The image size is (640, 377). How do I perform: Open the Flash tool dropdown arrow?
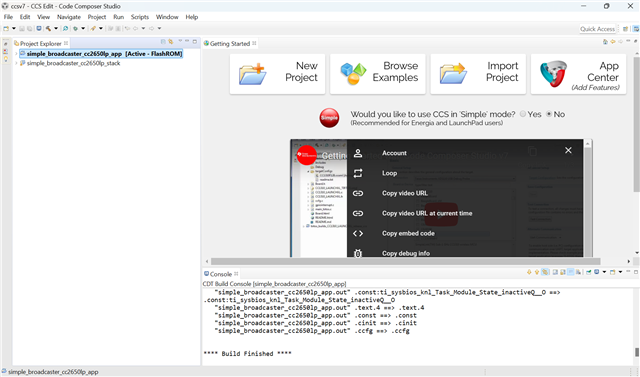[101, 29]
